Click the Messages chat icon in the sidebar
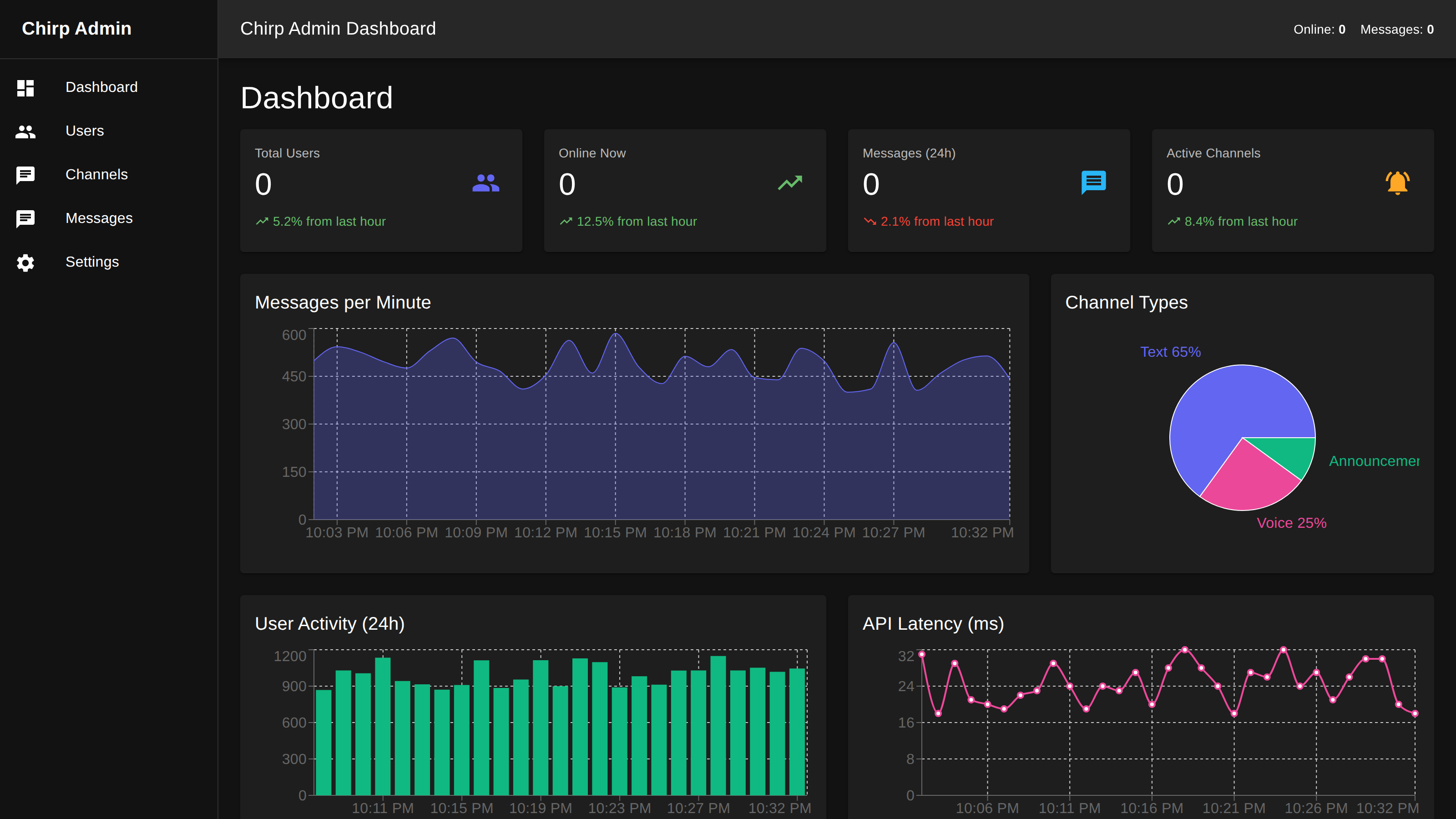Screen dimensions: 1456x819 pyautogui.click(x=25, y=219)
